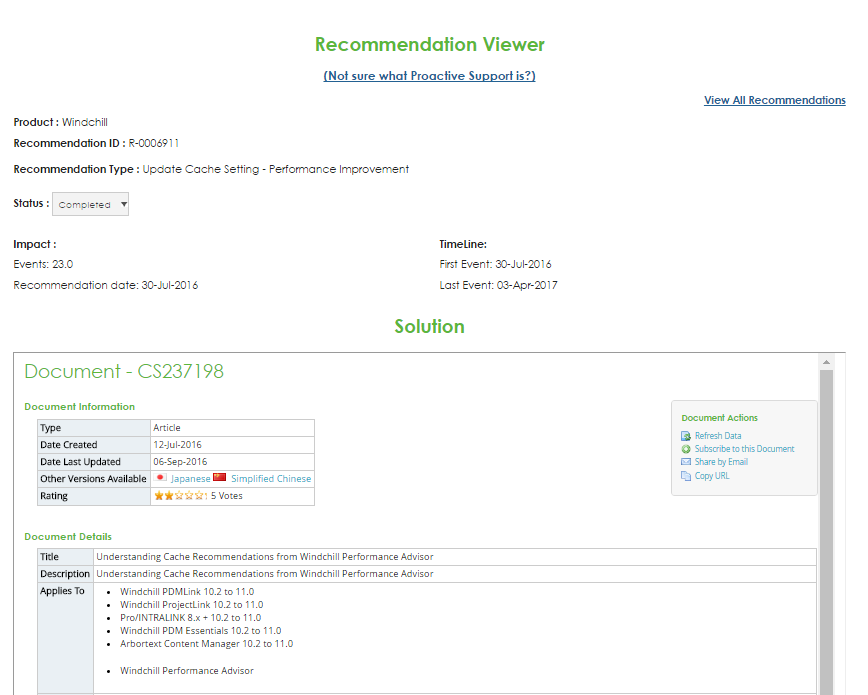Click the Date Created value 12-Jul-2016
Viewport: 868px width, 695px height.
[177, 445]
